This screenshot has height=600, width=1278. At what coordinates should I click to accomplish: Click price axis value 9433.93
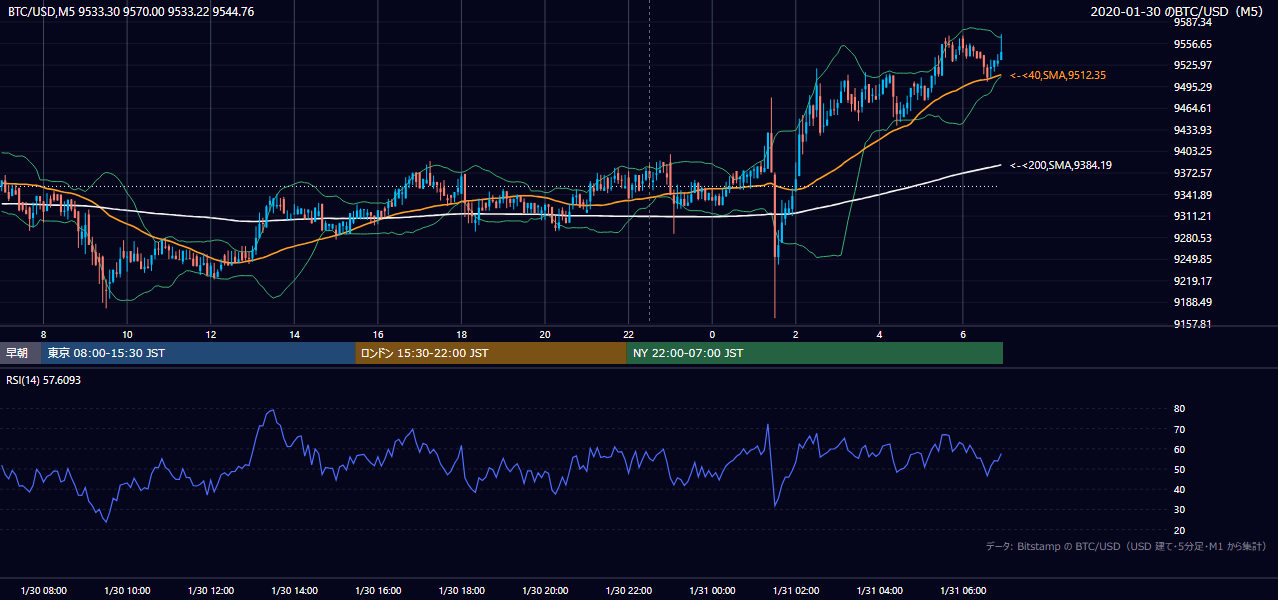(x=1193, y=130)
